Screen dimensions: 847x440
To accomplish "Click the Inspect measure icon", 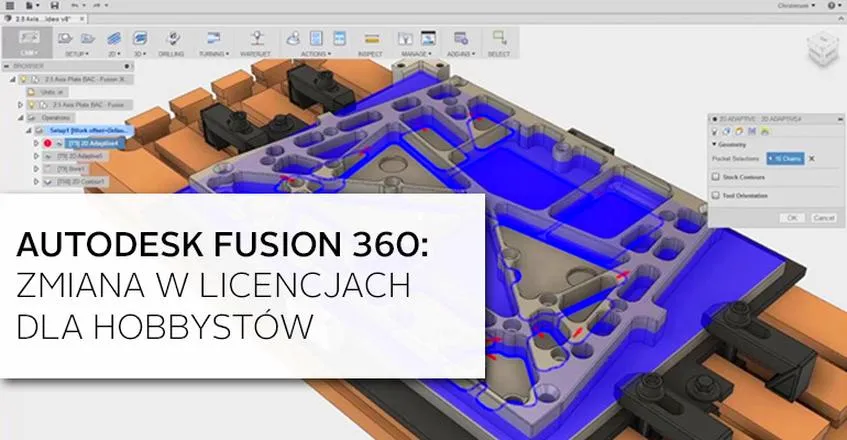I will pyautogui.click(x=372, y=39).
